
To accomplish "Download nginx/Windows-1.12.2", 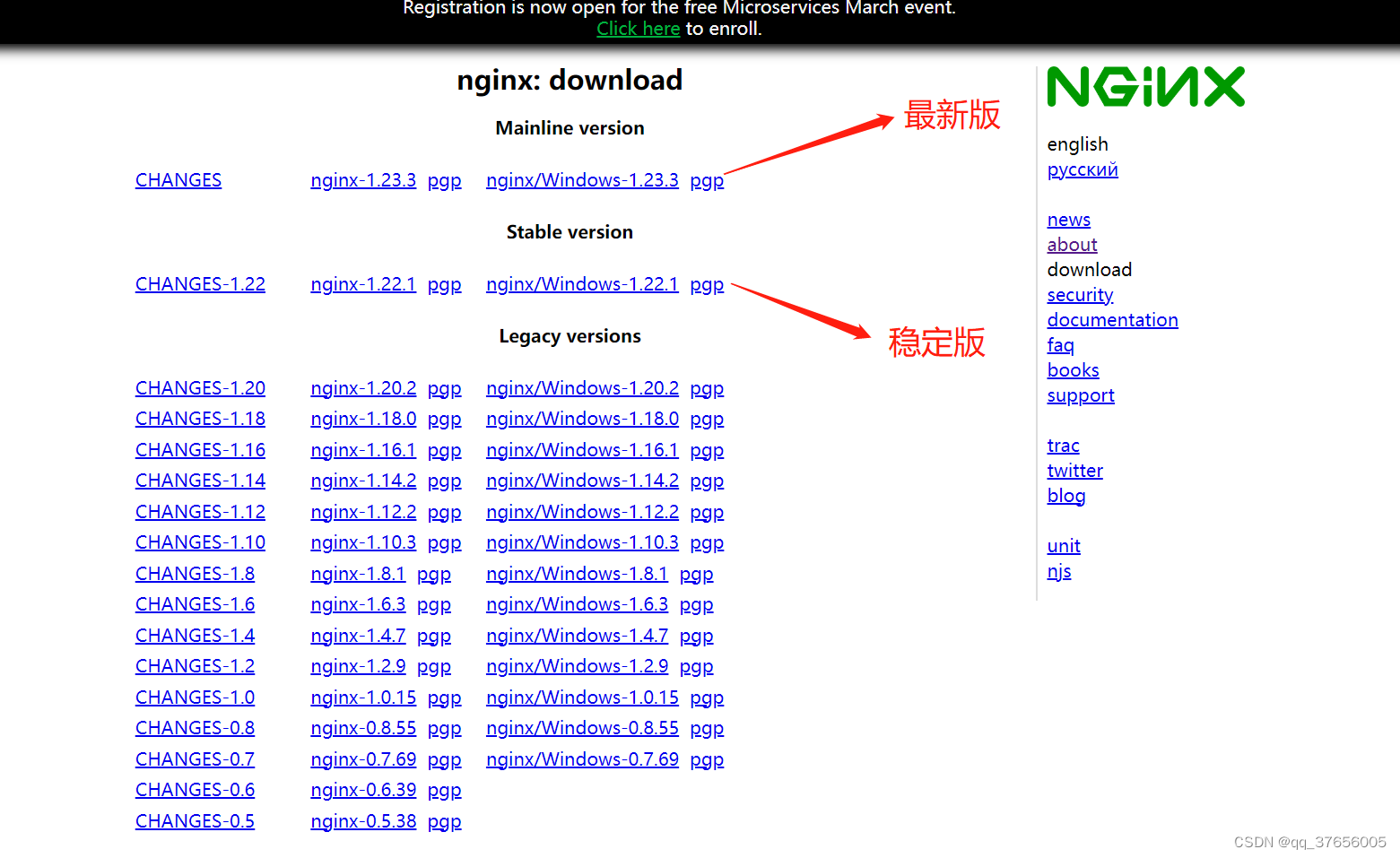I will (582, 512).
